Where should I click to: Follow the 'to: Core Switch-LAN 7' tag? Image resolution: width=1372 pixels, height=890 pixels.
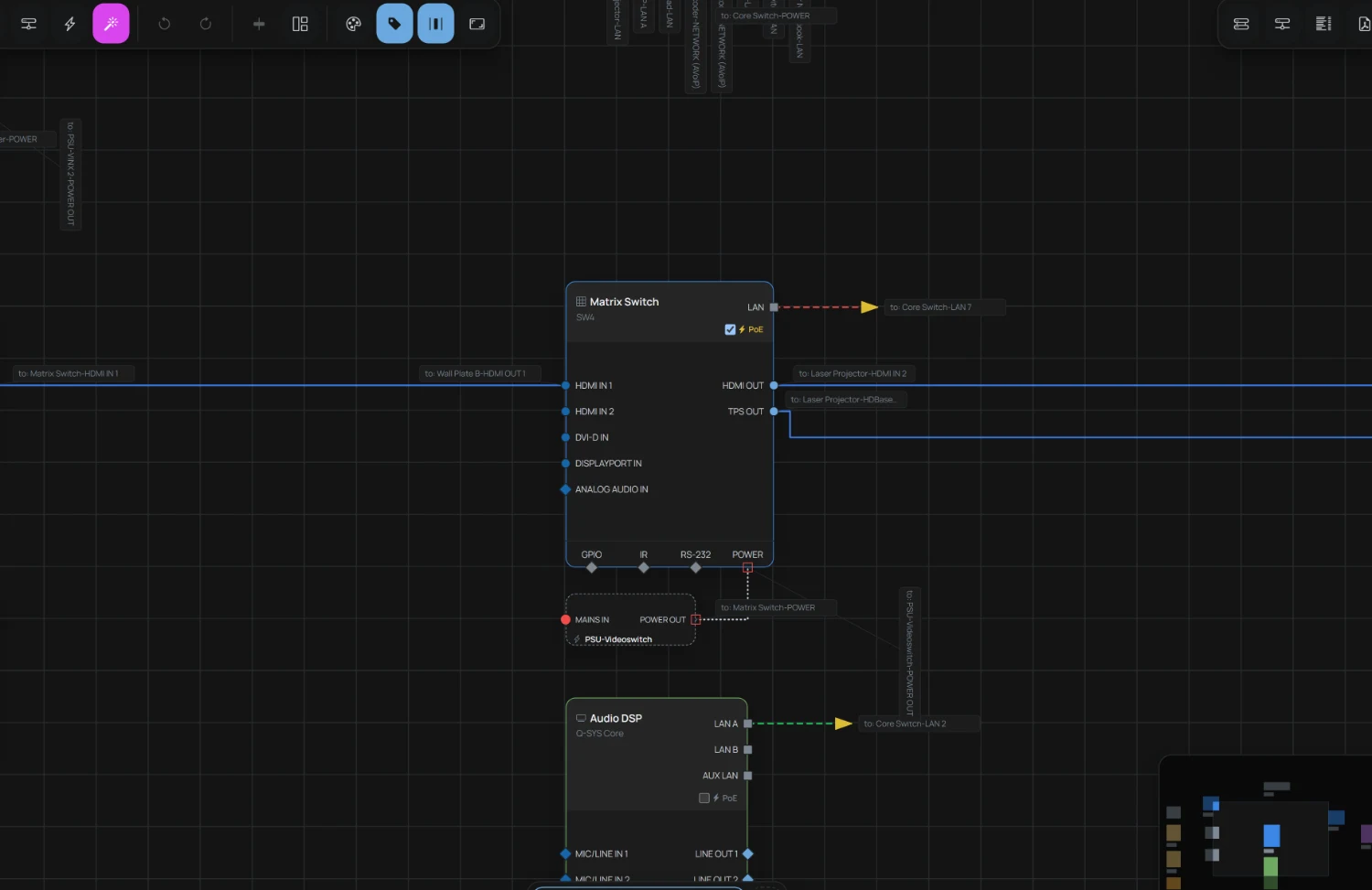pyautogui.click(x=945, y=307)
